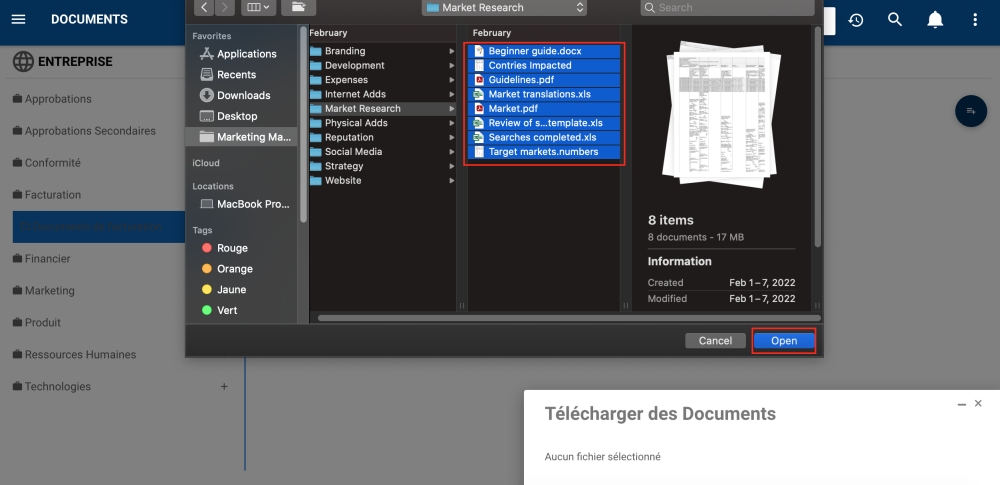Open the hamburger menu in Documents app
This screenshot has height=485, width=1000.
18,20
